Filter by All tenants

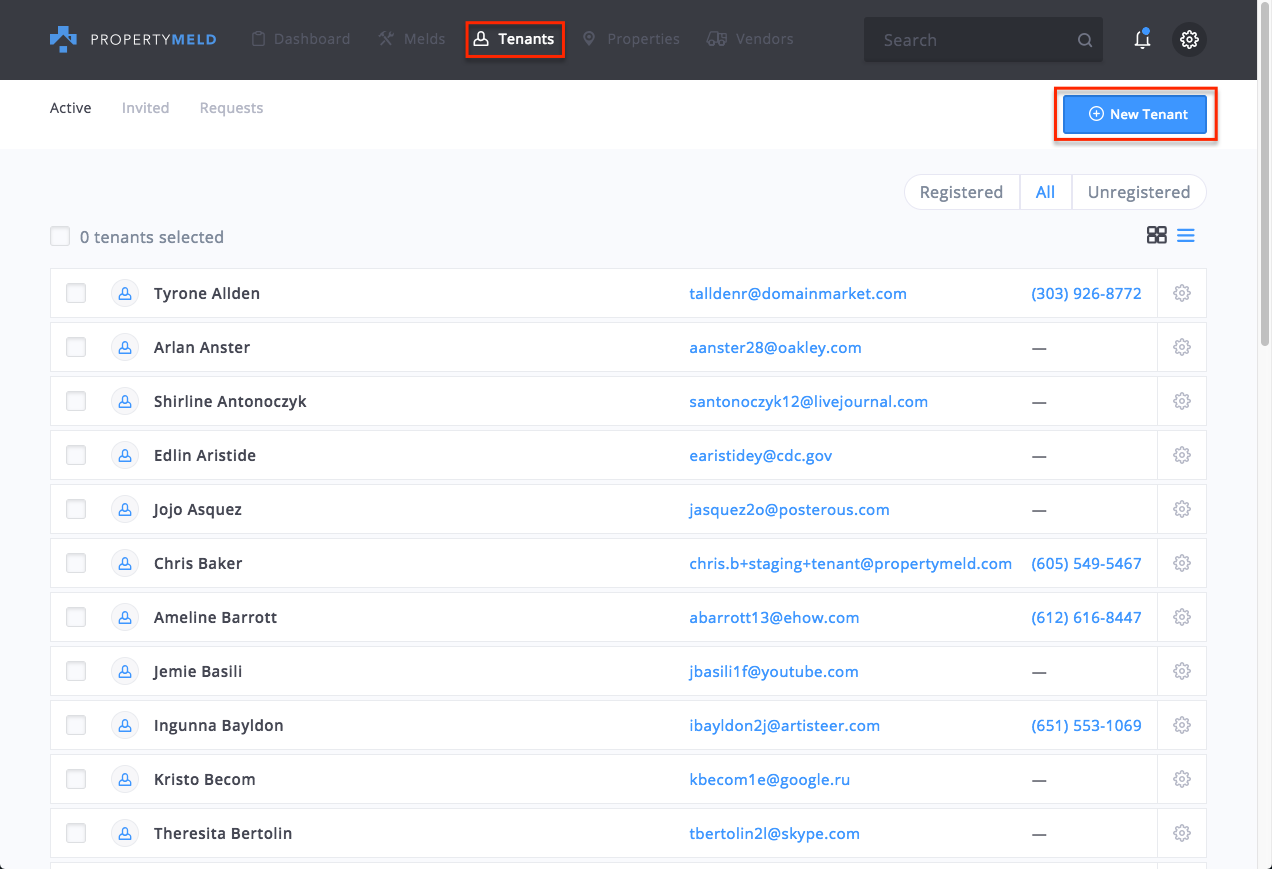click(1045, 192)
